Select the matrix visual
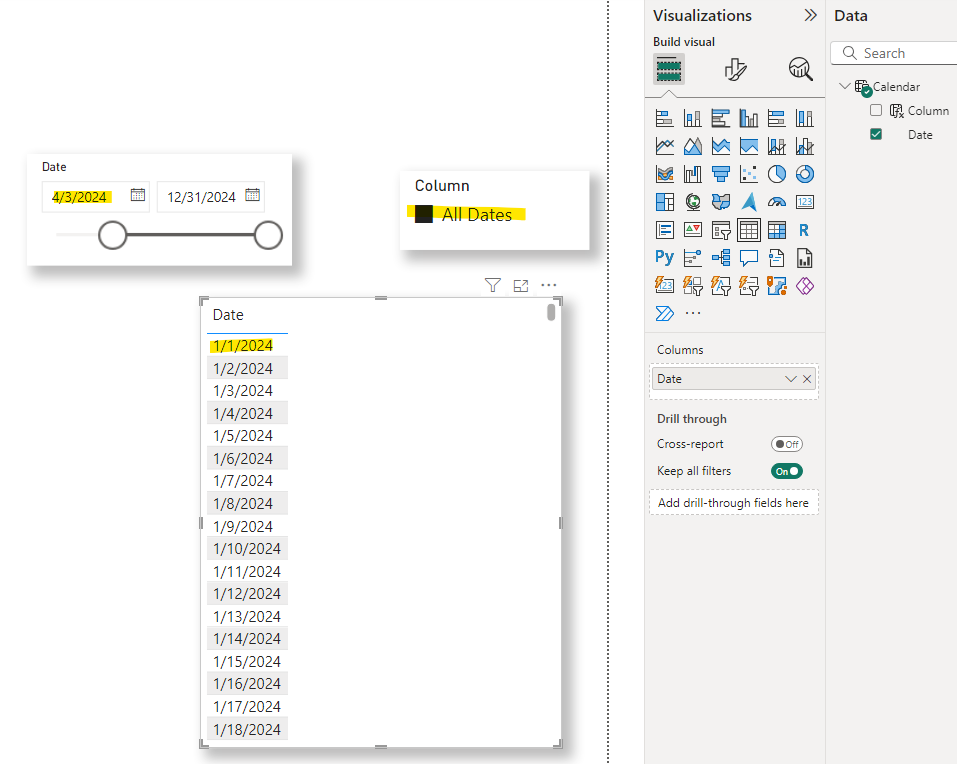This screenshot has height=764, width=957. click(x=776, y=230)
